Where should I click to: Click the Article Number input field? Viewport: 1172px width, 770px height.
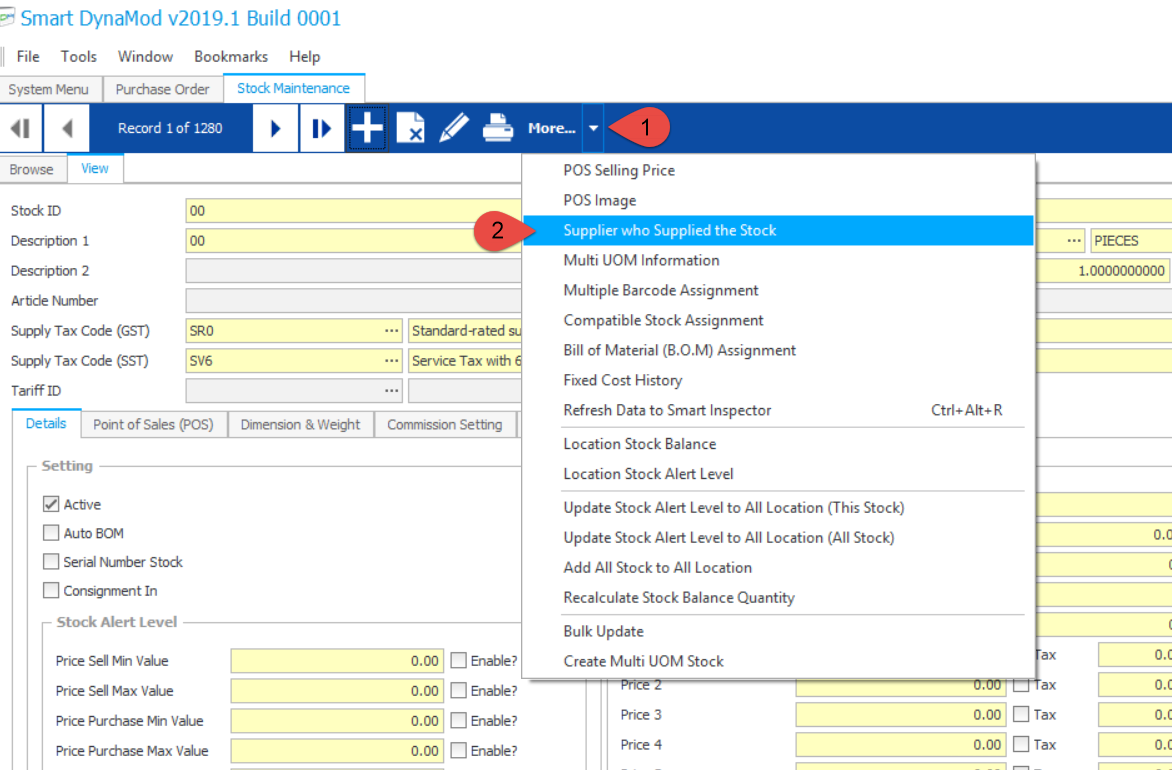click(x=354, y=301)
